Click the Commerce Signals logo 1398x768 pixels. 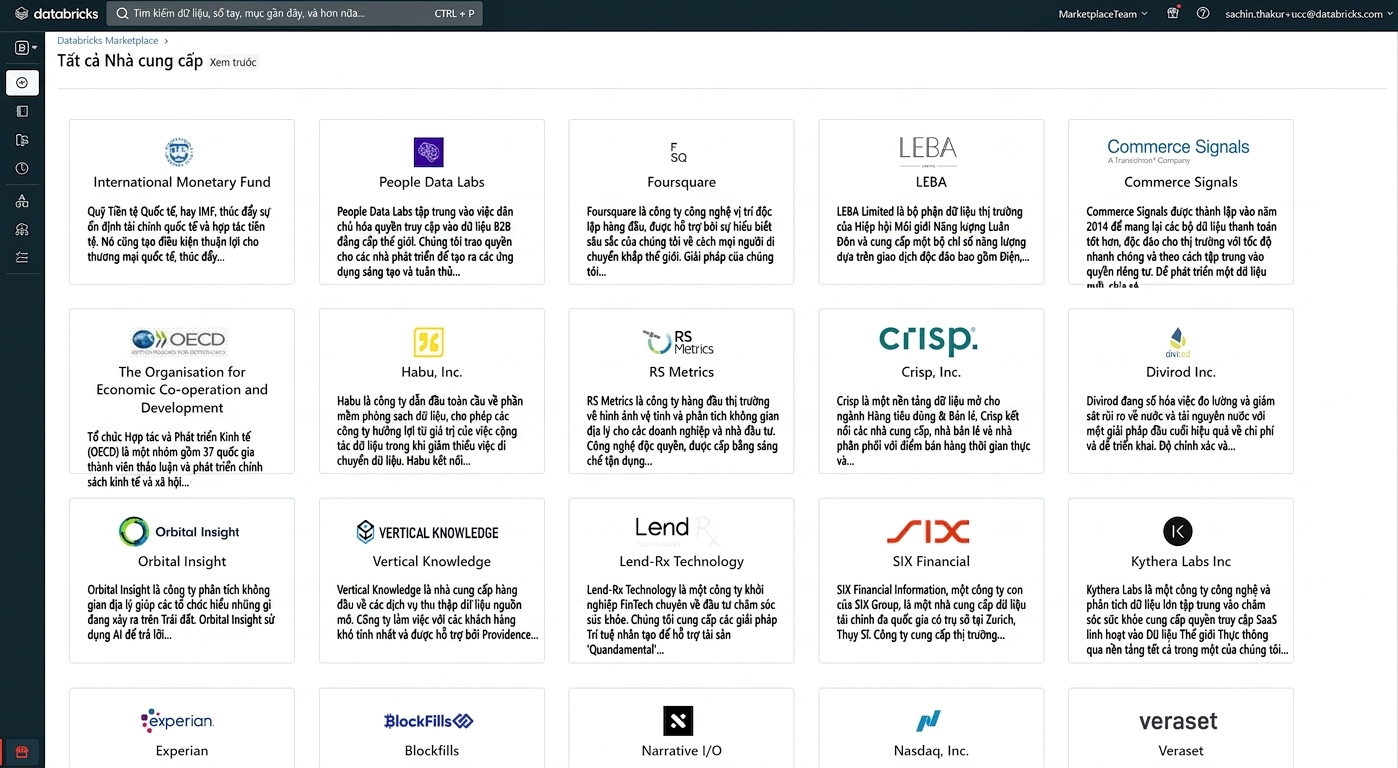(1178, 151)
